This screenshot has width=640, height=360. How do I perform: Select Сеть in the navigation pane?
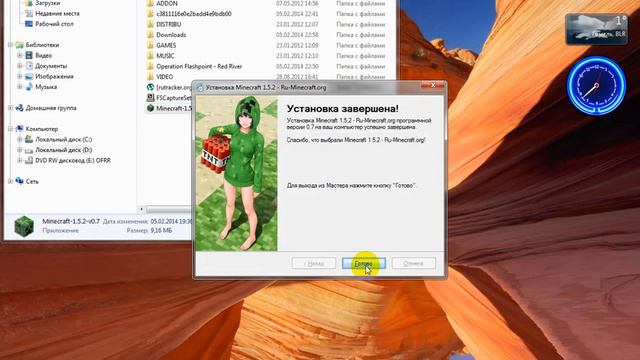[x=32, y=182]
